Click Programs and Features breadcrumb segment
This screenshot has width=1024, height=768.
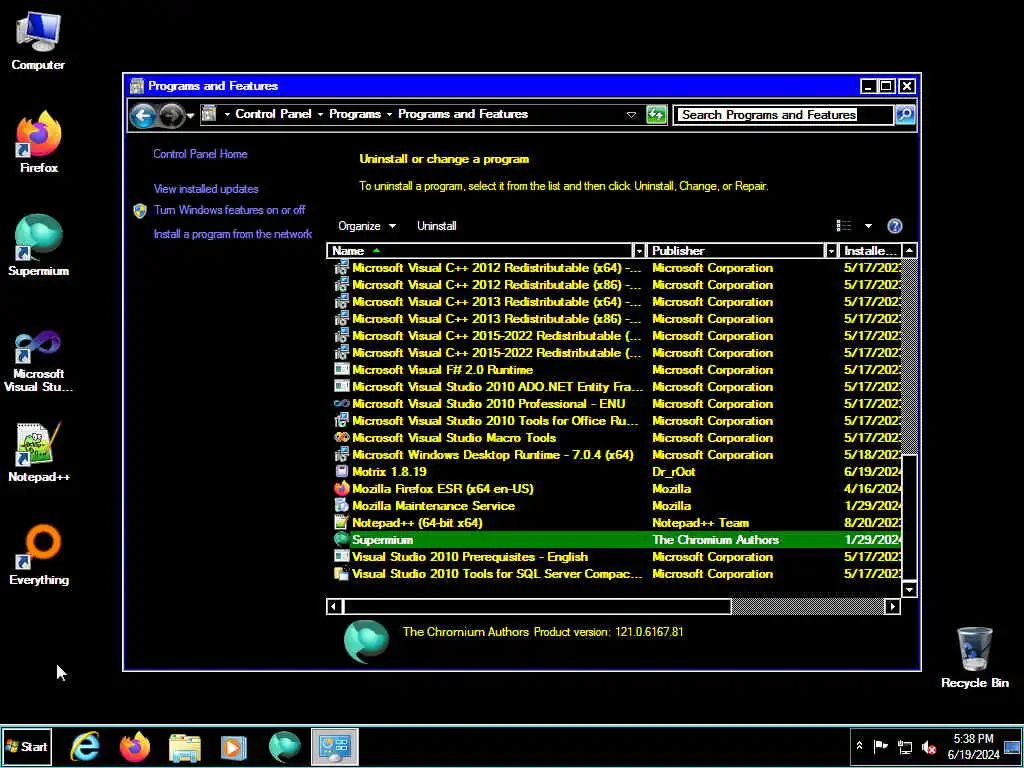(x=463, y=114)
